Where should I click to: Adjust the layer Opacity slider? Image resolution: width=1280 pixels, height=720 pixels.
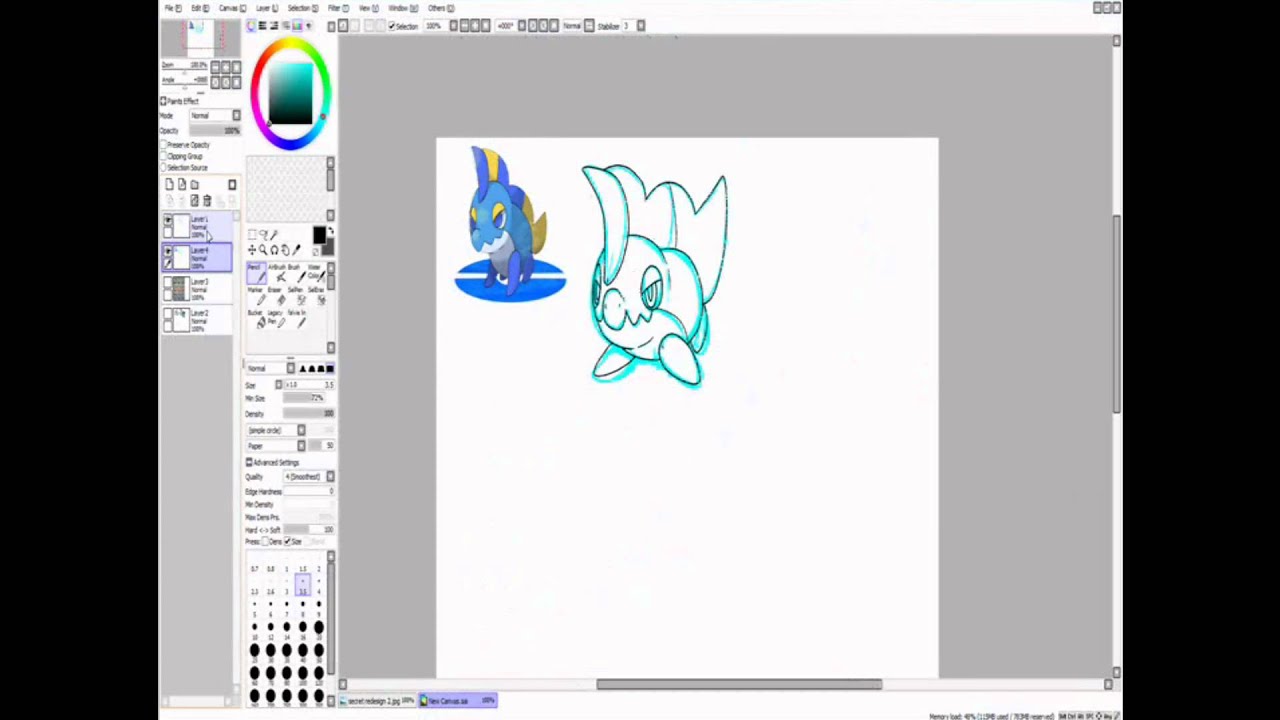pos(215,130)
